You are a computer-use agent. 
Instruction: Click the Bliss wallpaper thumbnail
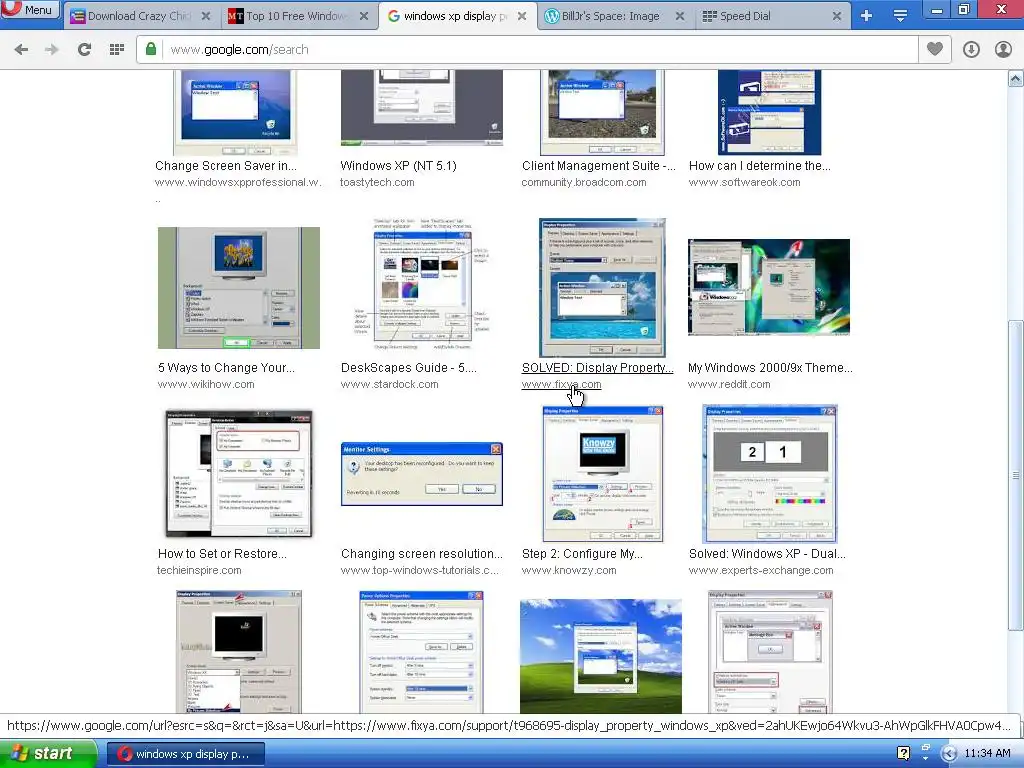pos(601,656)
